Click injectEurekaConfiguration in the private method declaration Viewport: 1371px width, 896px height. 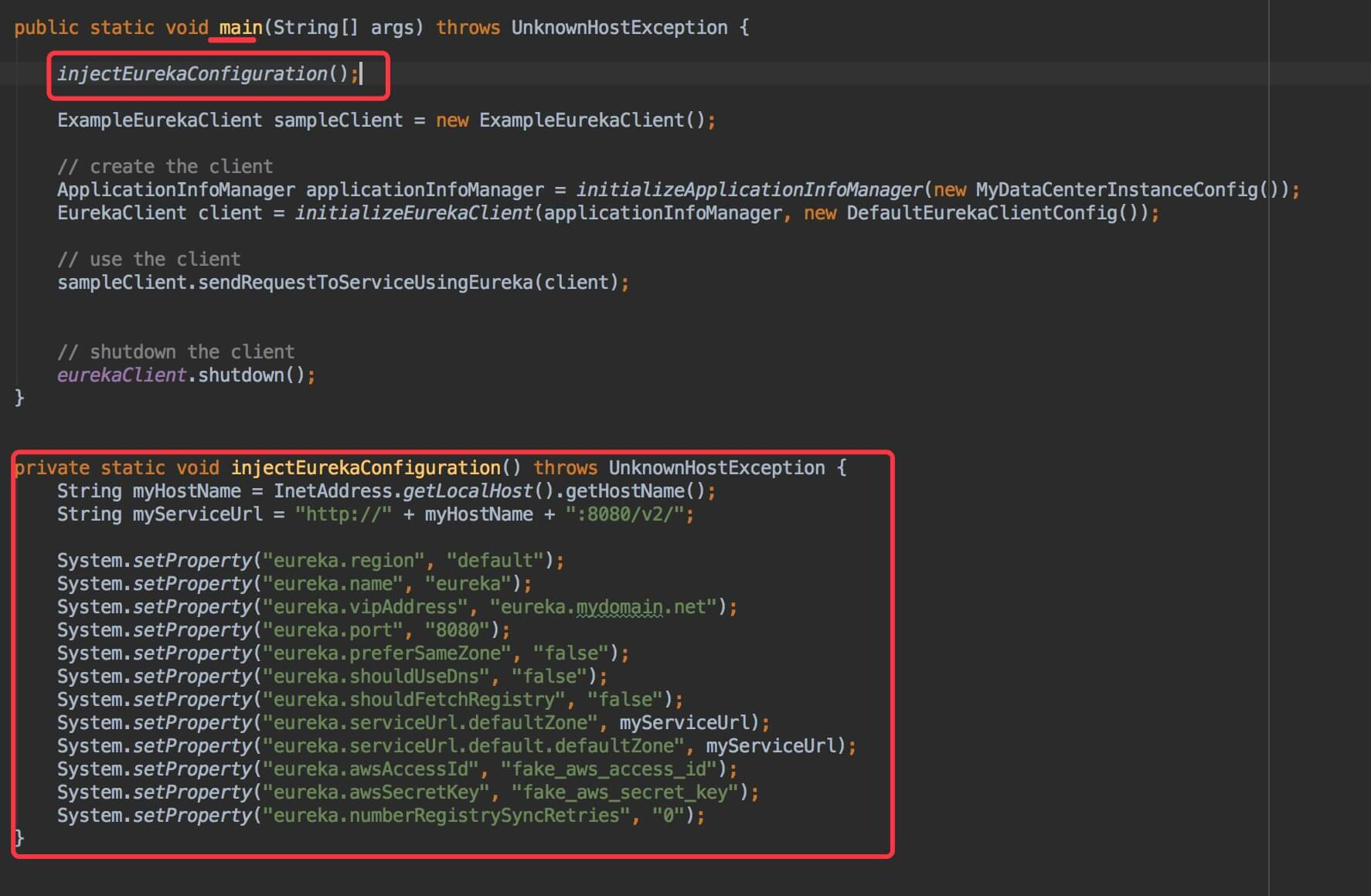pos(366,468)
